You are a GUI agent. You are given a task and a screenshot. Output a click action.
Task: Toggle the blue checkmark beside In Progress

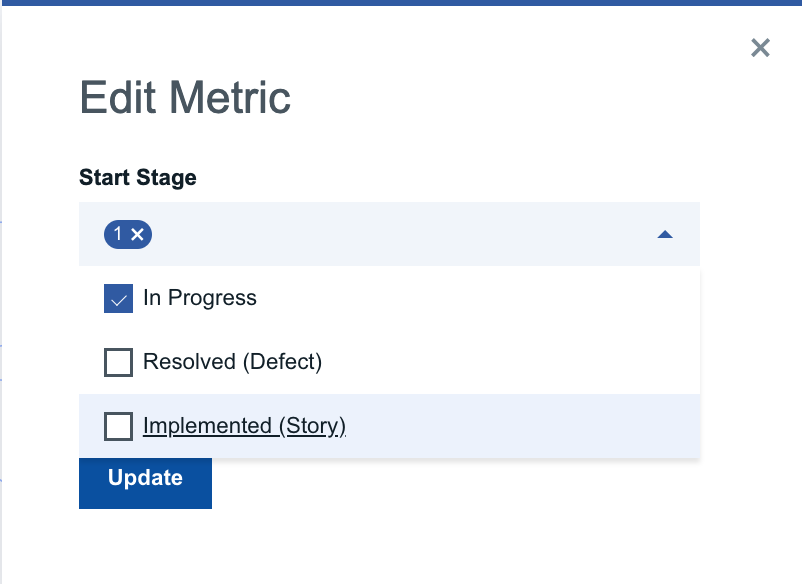[118, 298]
